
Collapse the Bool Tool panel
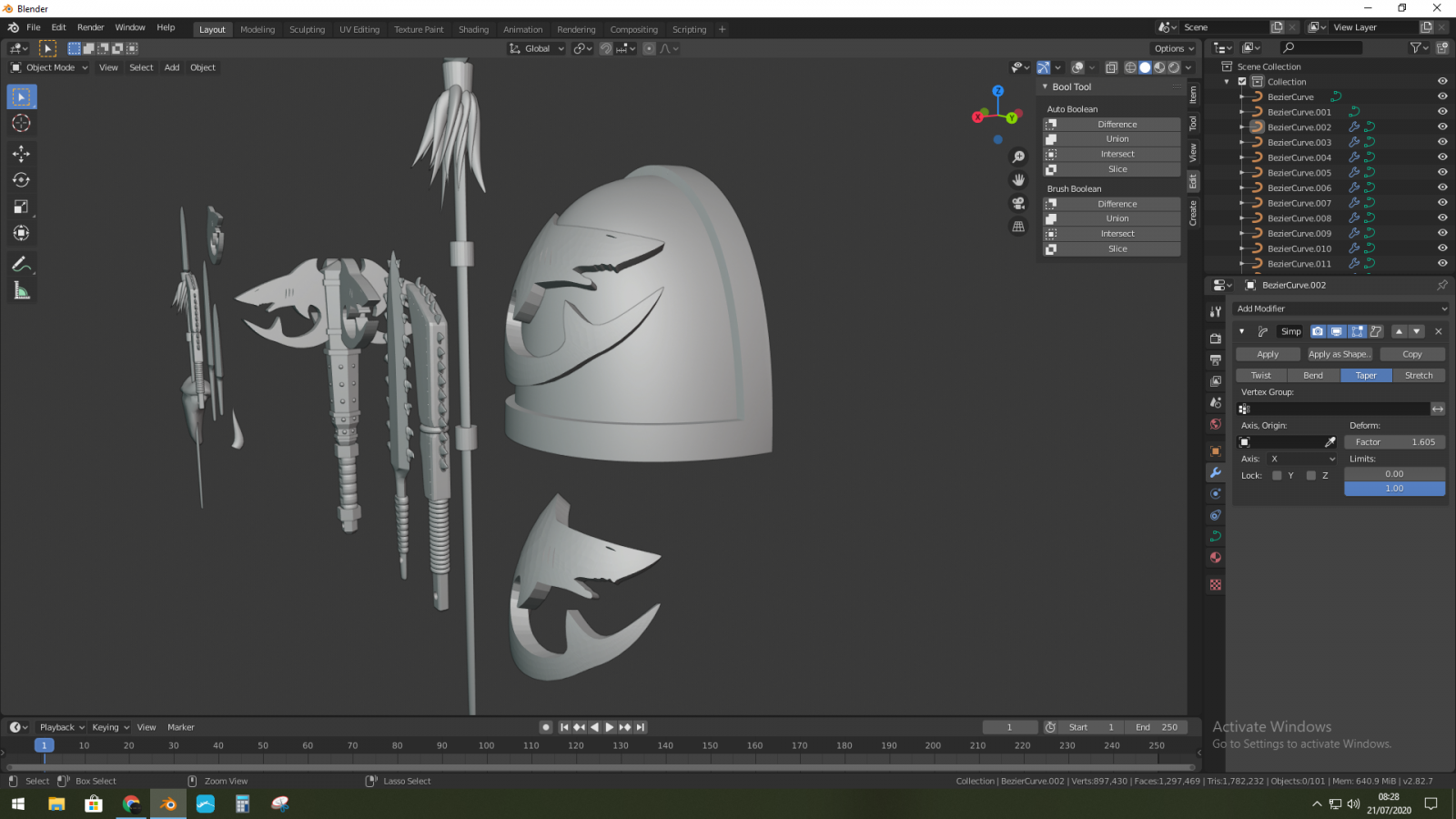click(1045, 86)
